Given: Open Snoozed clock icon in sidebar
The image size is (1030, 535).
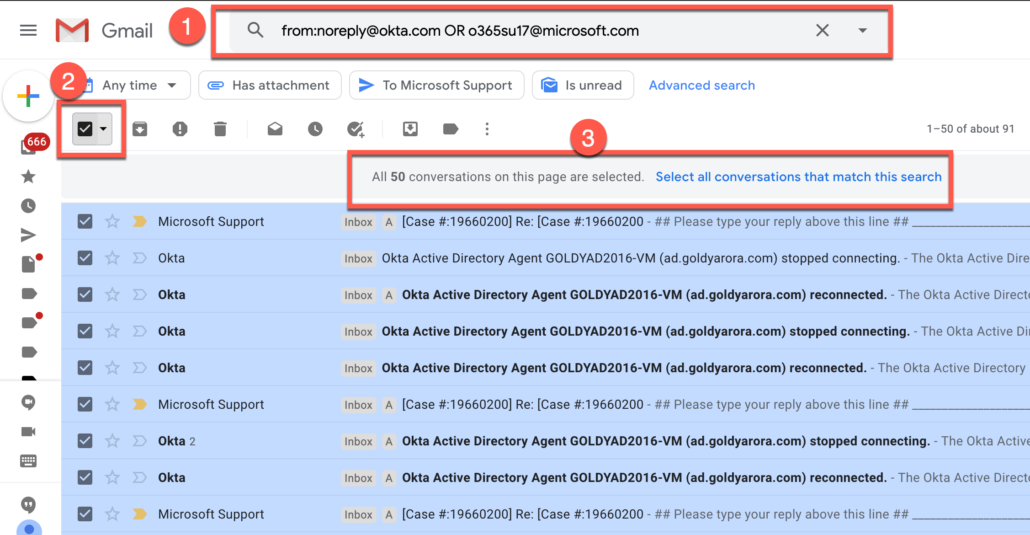Looking at the screenshot, I should pyautogui.click(x=28, y=206).
